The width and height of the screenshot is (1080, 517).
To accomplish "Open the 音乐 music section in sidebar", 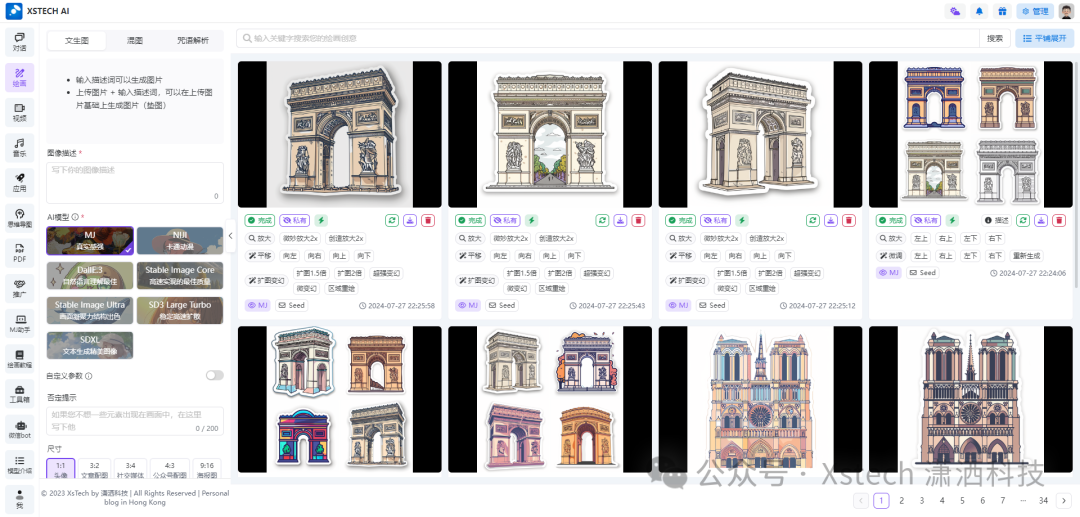I will [19, 147].
